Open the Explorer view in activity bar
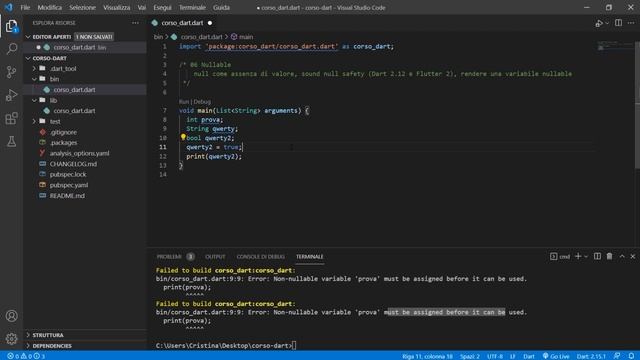This screenshot has height=360, width=640. [x=11, y=26]
